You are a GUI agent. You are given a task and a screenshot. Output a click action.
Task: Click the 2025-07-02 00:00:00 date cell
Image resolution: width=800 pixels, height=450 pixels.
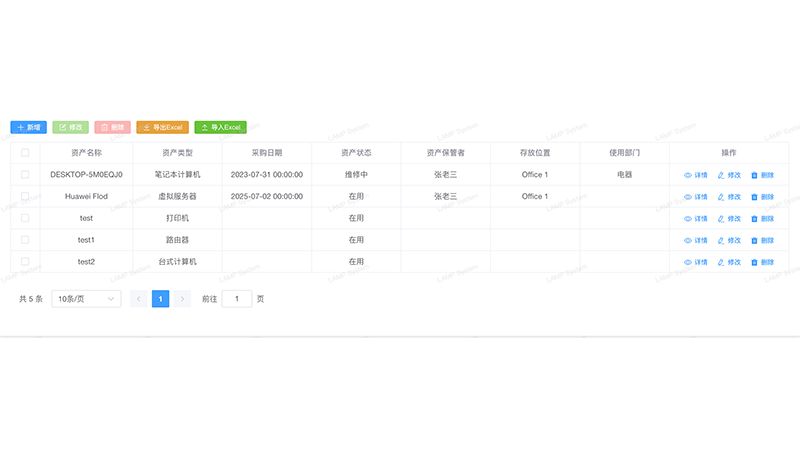[x=267, y=196]
